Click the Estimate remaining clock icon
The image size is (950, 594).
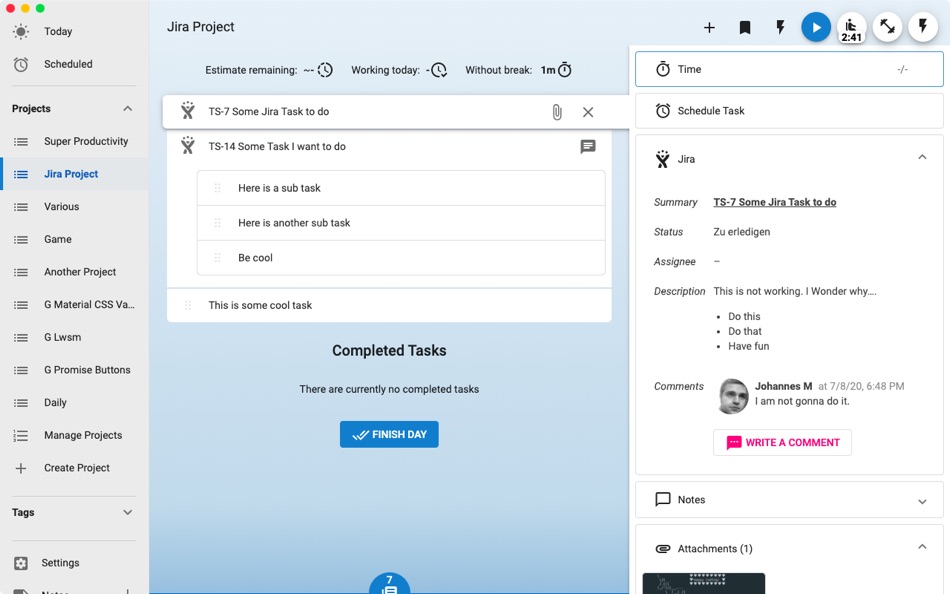(325, 70)
